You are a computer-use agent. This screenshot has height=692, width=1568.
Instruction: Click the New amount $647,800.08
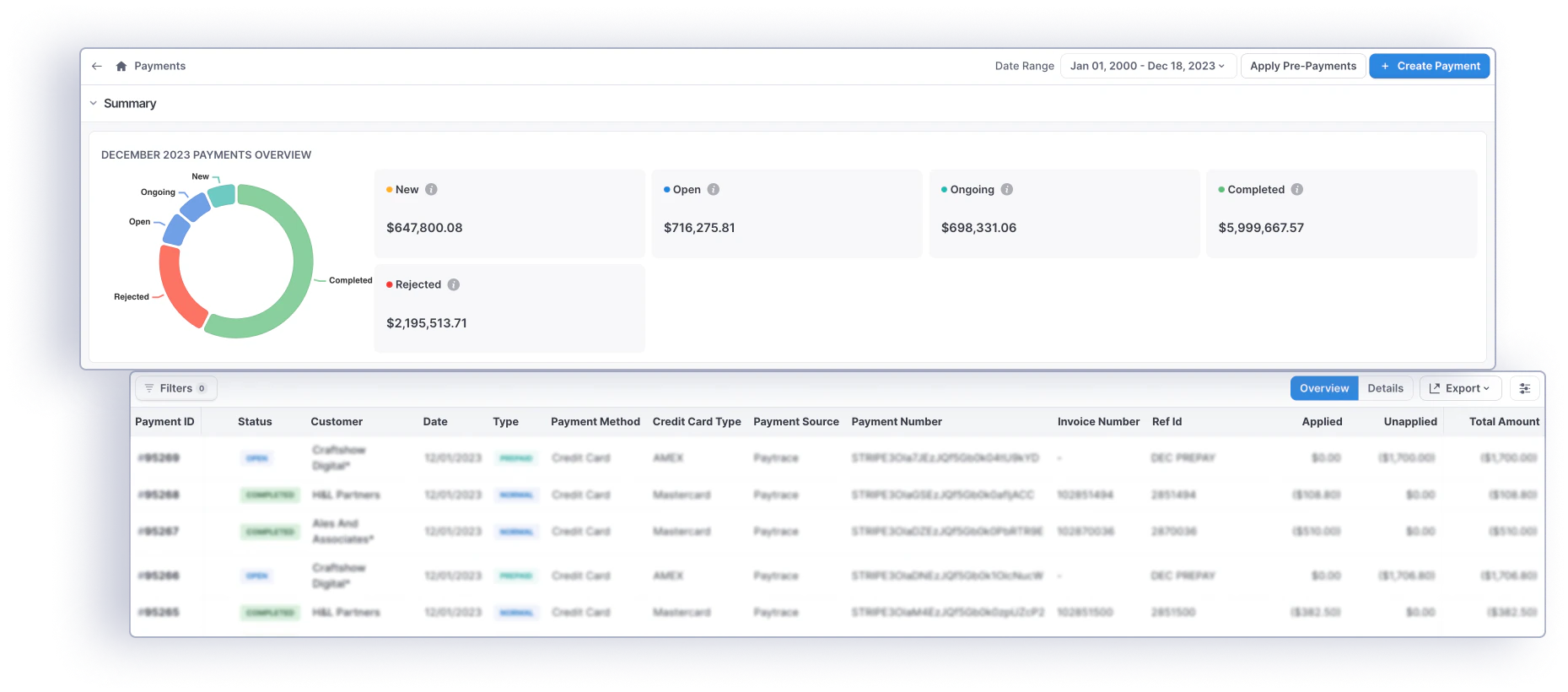(424, 228)
